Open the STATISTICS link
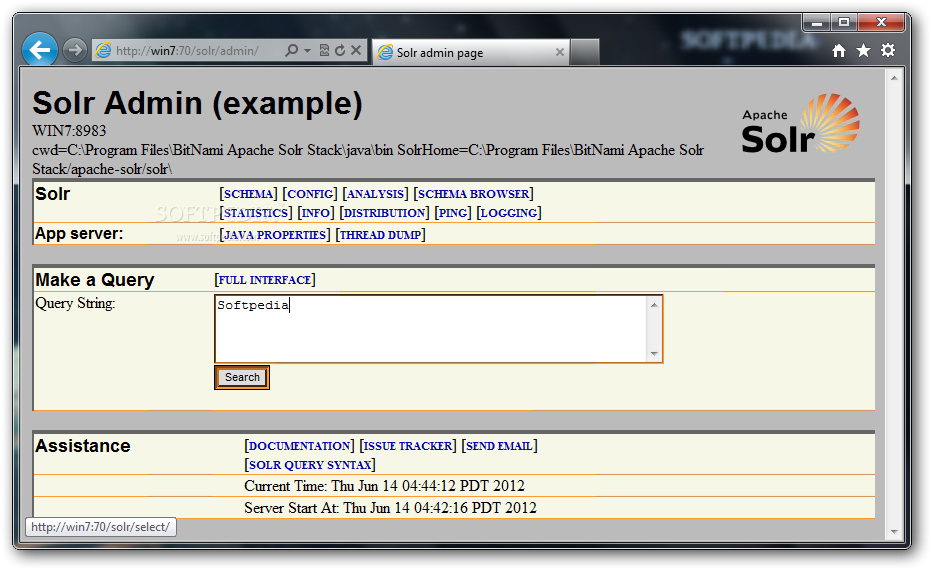The image size is (932, 570). click(256, 213)
